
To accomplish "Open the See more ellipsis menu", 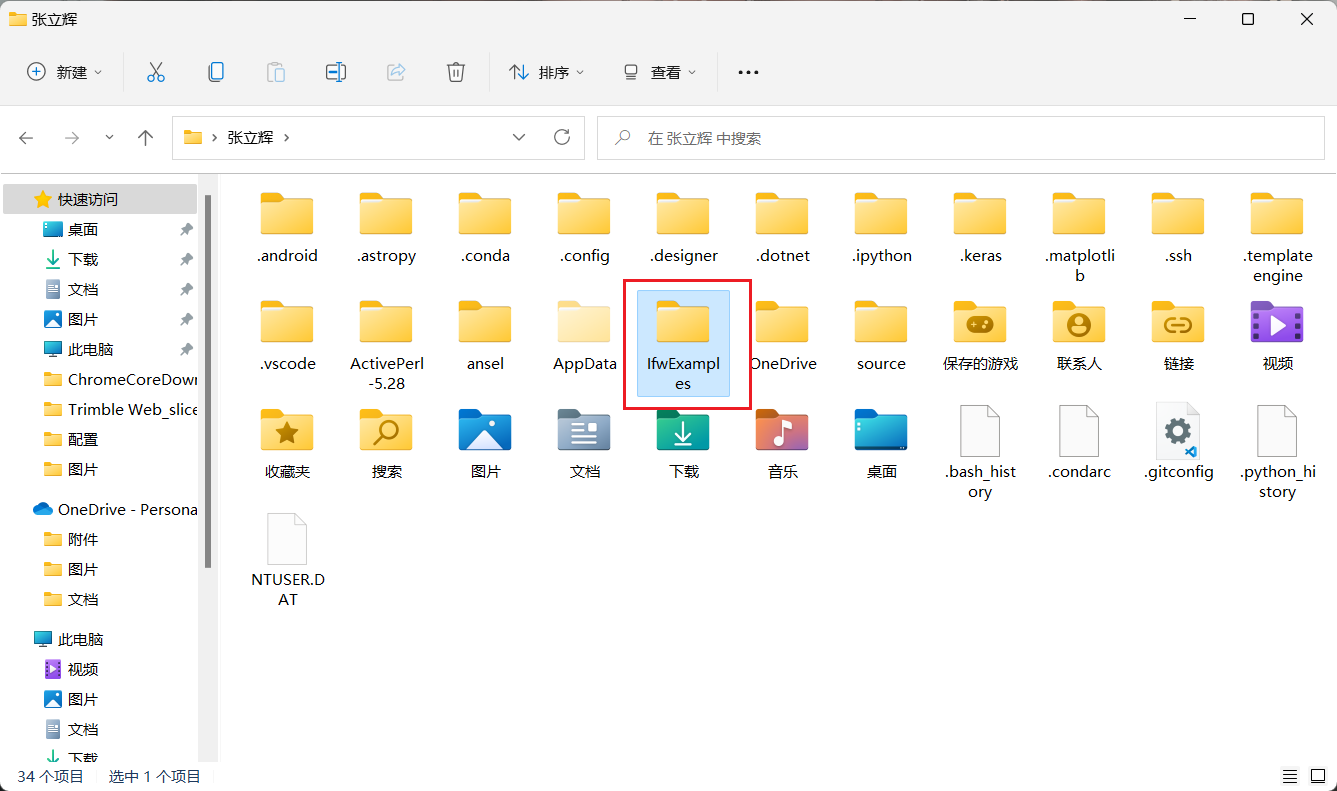I will [x=748, y=72].
